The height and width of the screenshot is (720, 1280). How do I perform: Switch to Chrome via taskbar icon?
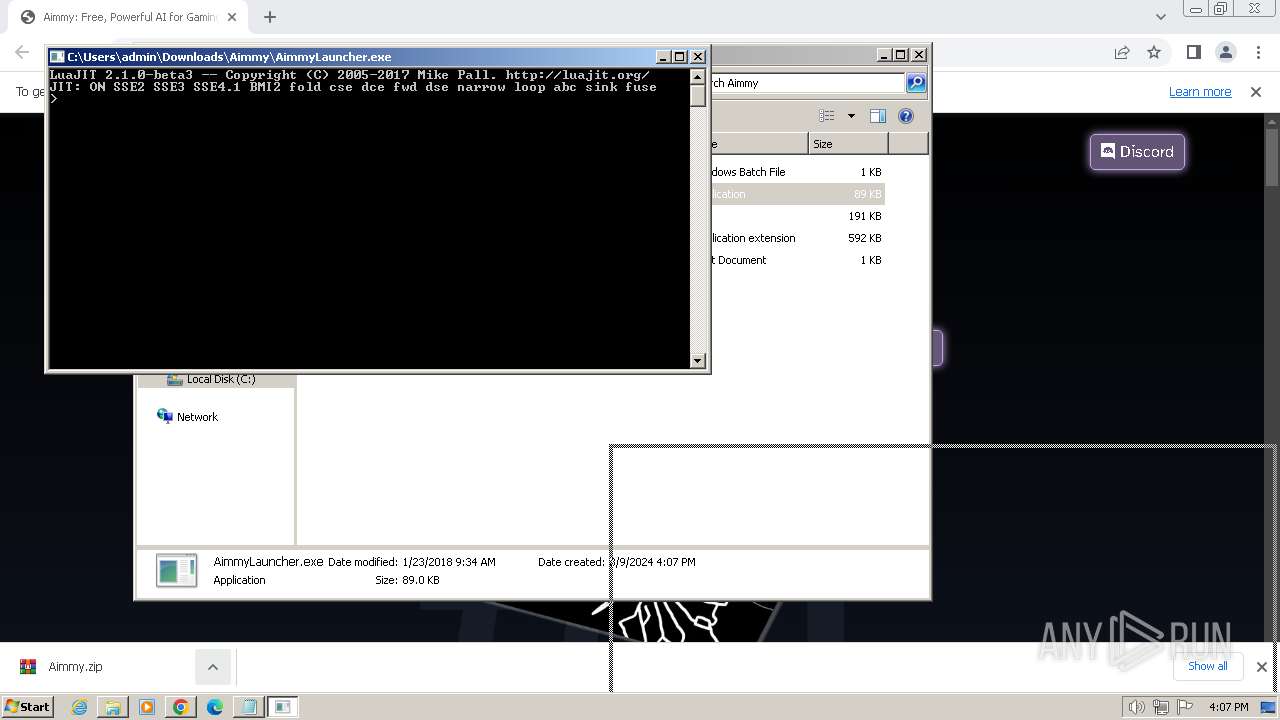point(181,707)
